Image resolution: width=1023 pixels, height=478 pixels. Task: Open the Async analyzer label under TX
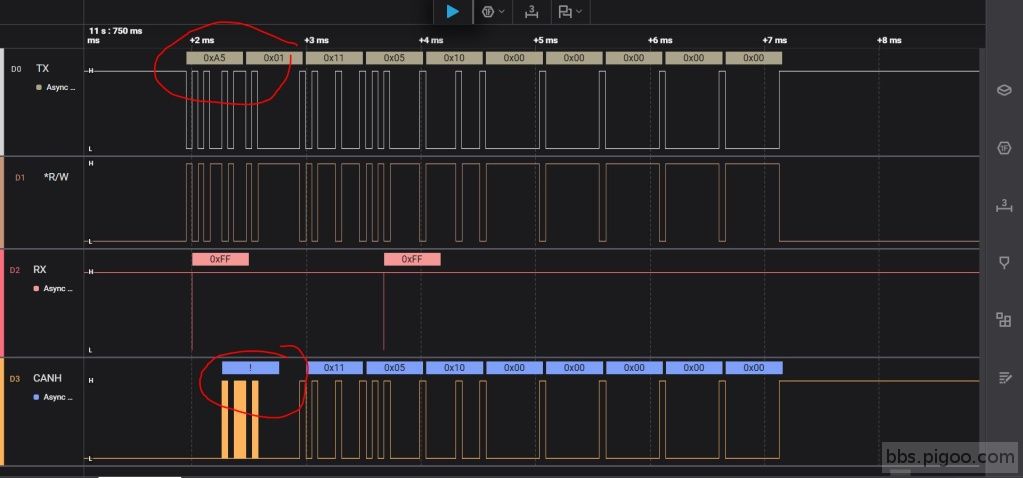[61, 87]
